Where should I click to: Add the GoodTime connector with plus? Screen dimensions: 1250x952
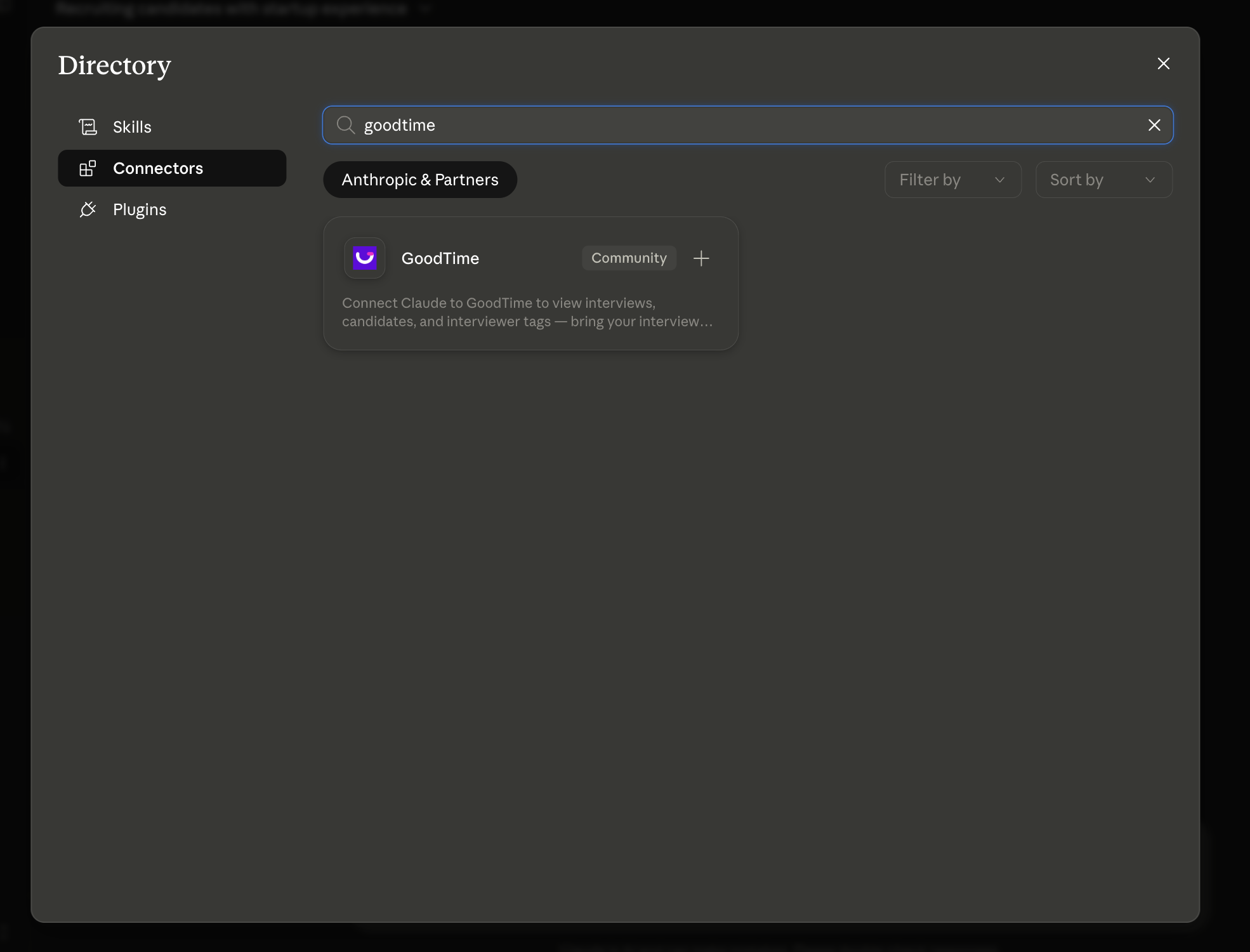pyautogui.click(x=701, y=258)
